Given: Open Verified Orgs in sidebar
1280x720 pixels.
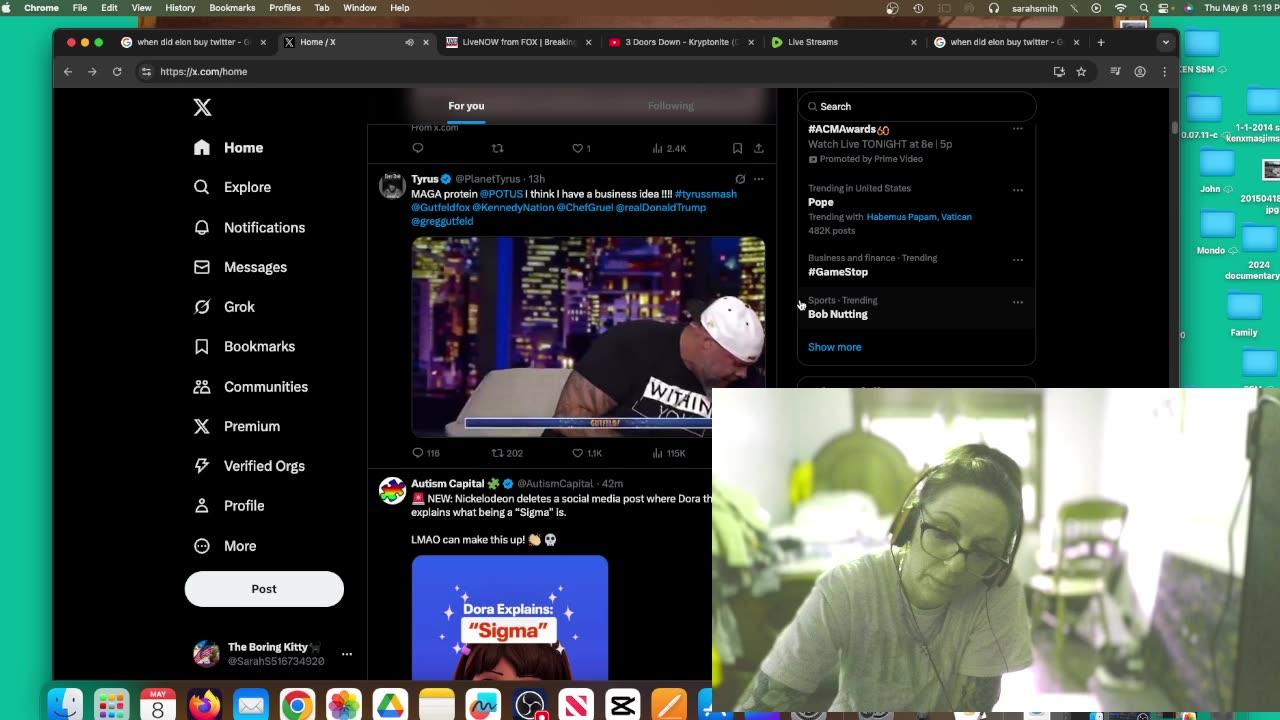Looking at the screenshot, I should 250,466.
